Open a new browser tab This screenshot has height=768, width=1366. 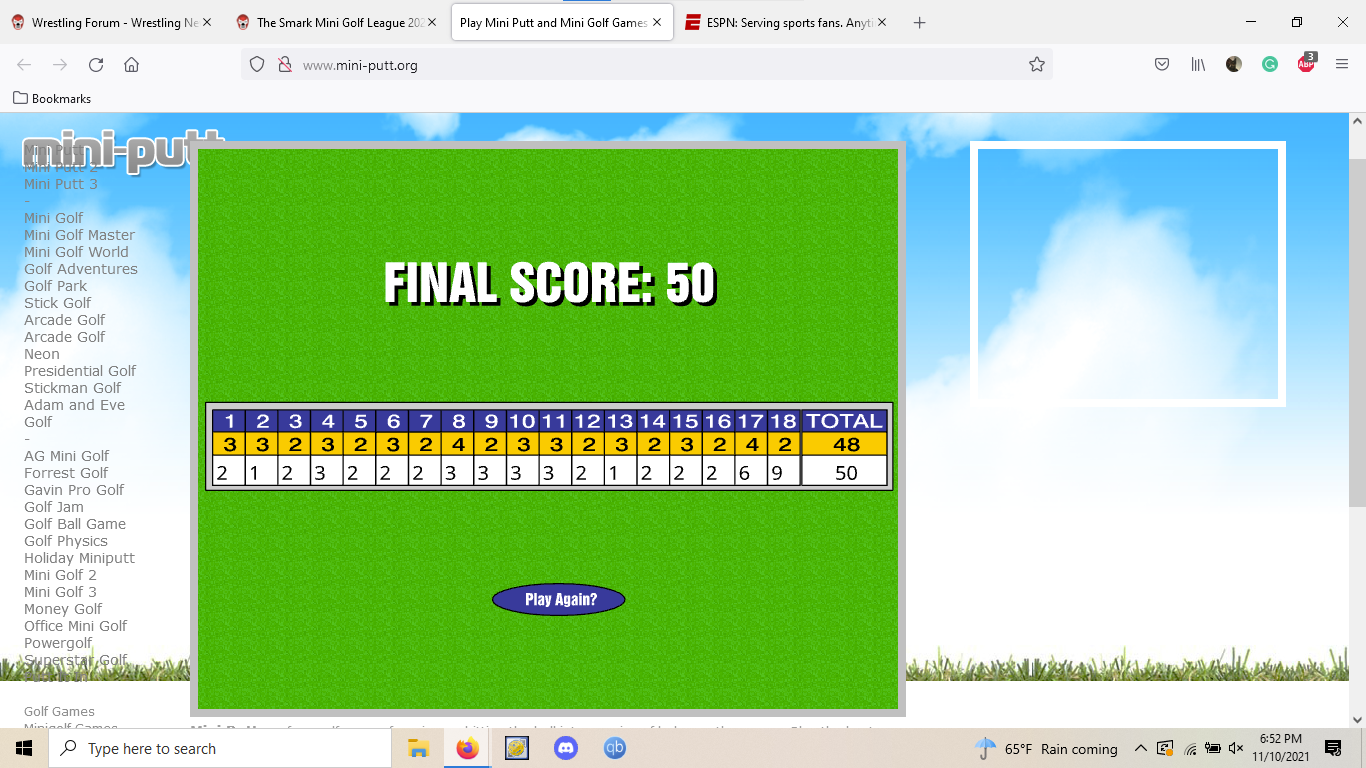click(x=920, y=23)
